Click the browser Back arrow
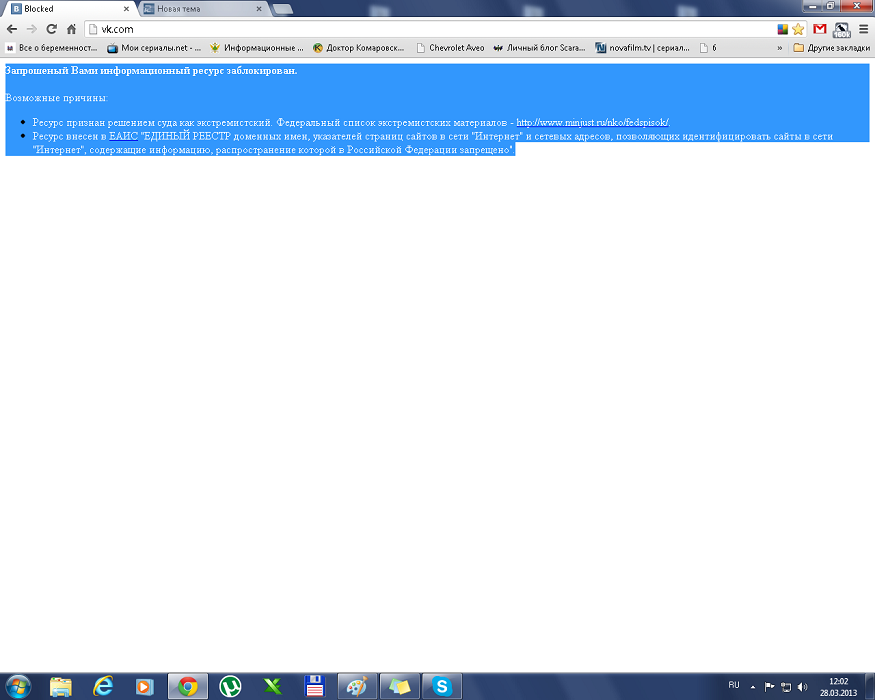This screenshot has height=700, width=875. point(12,29)
